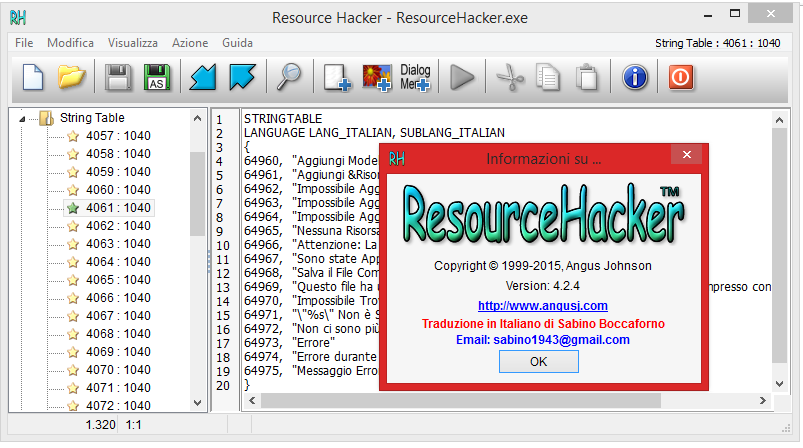This screenshot has height=448, width=803.
Task: Click the grey play (compile) arrow
Action: 462,78
